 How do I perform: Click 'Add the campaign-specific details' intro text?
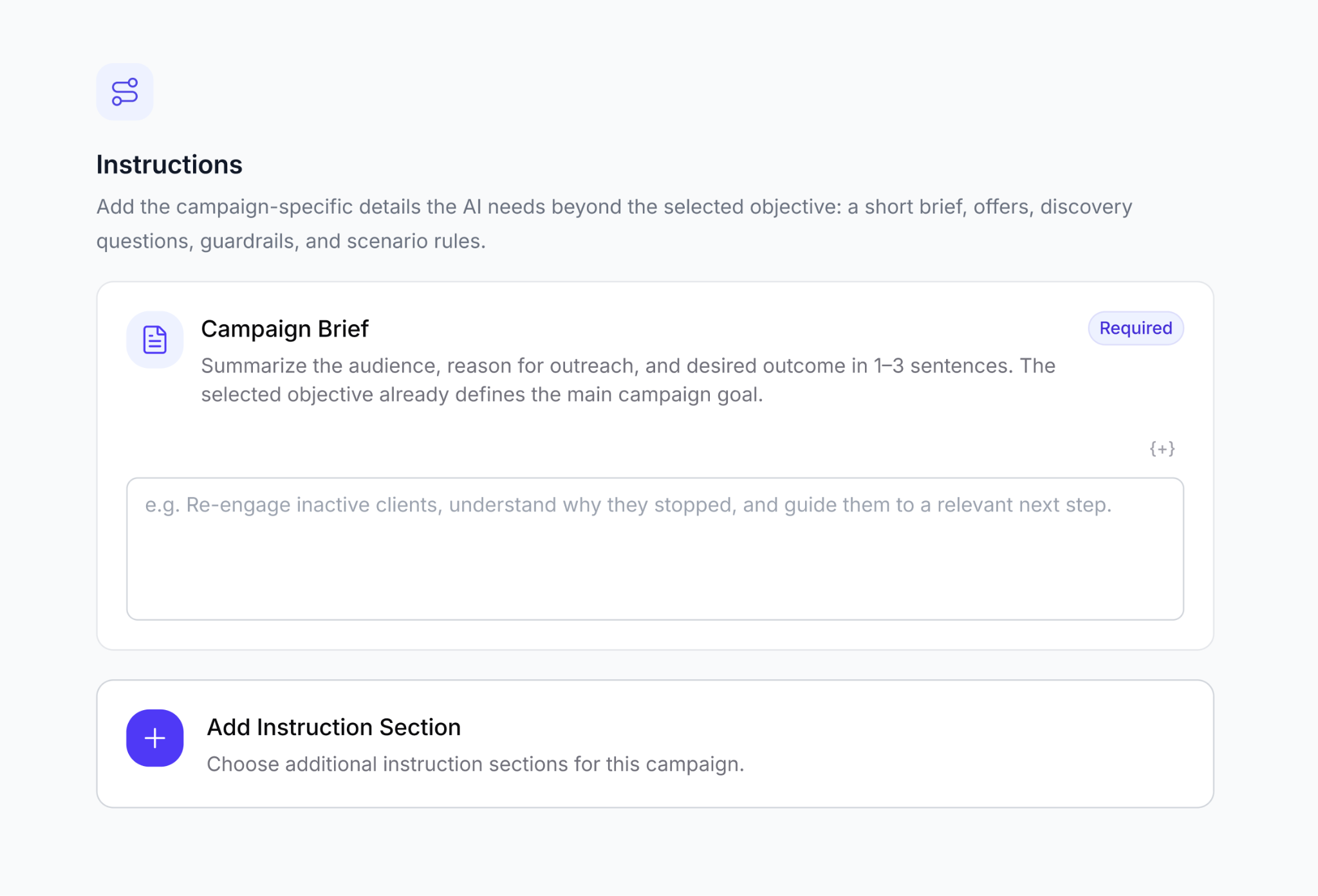pyautogui.click(x=614, y=206)
